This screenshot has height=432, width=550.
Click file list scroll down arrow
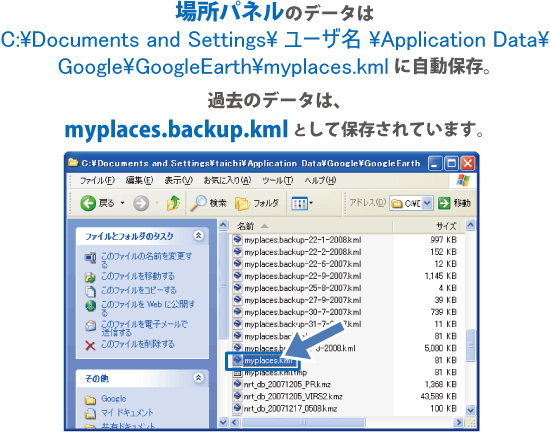tap(470, 410)
